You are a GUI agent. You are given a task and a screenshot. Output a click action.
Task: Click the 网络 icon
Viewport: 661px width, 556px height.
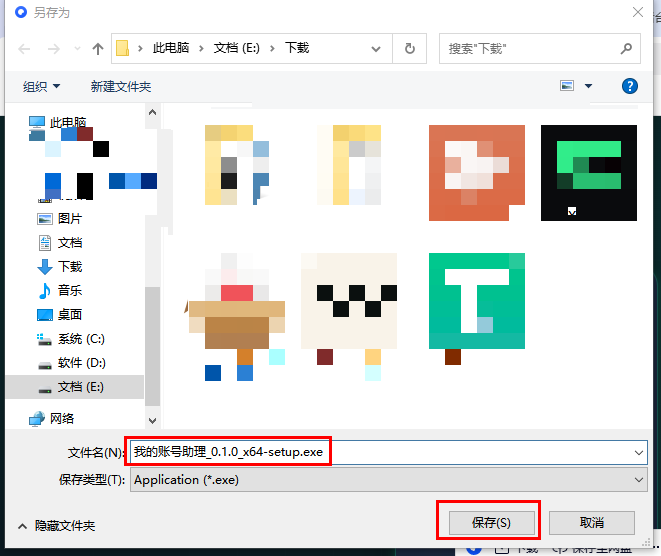point(37,419)
